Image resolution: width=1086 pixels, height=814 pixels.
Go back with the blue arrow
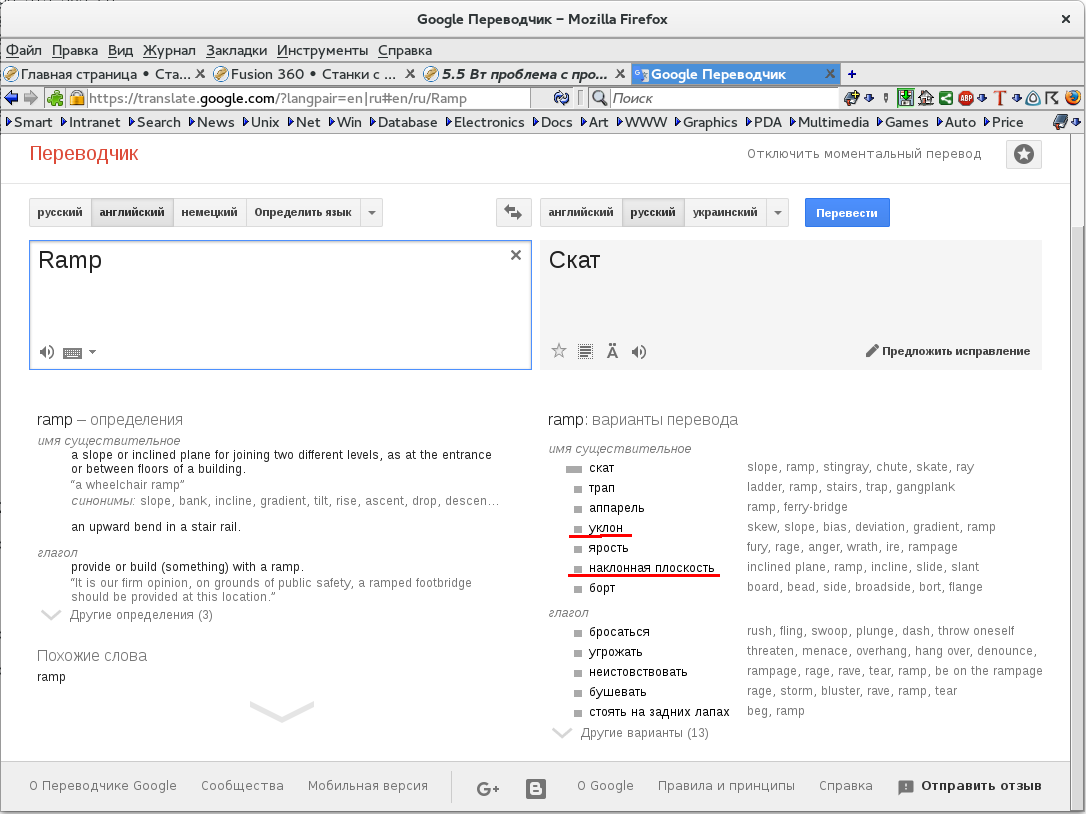pos(11,98)
